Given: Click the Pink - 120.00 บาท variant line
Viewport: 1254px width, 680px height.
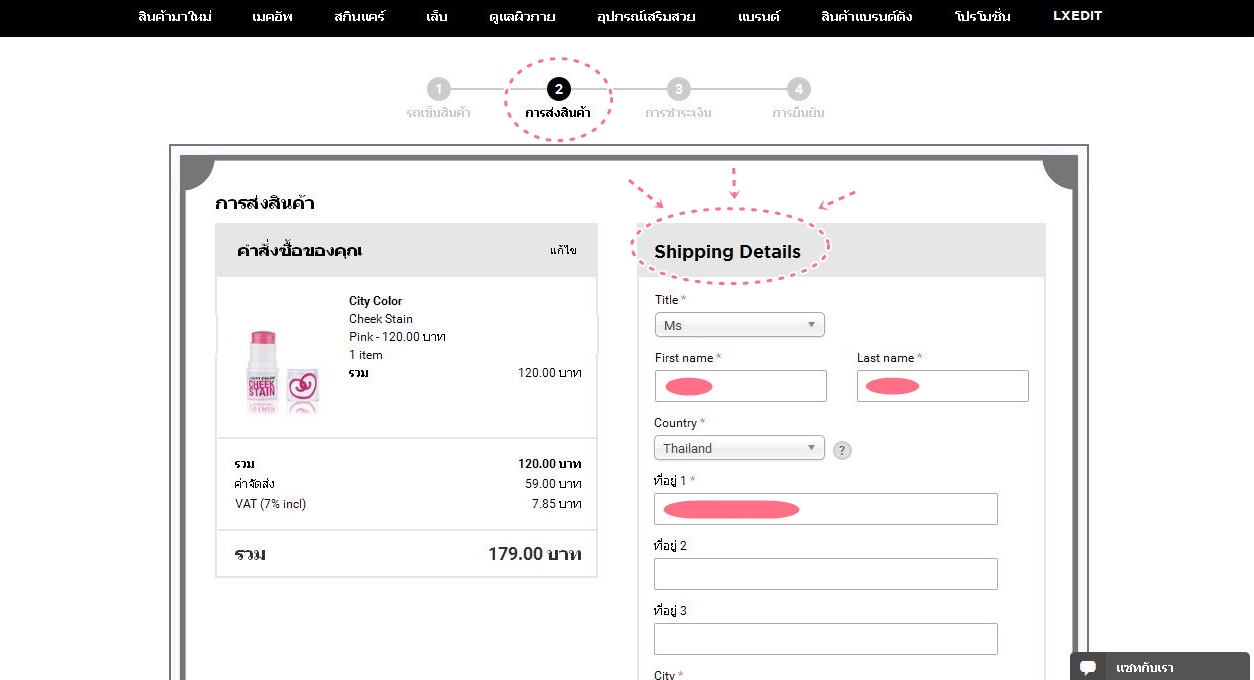Looking at the screenshot, I should (397, 337).
